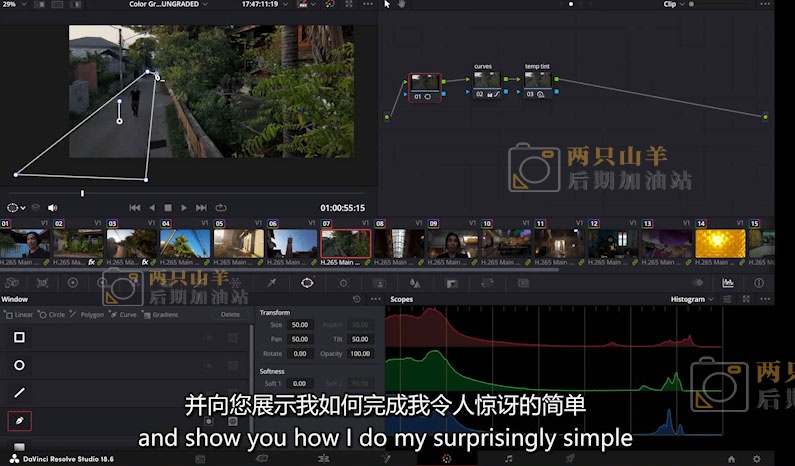Click the Opacity value field
795x466 pixels.
[360, 353]
